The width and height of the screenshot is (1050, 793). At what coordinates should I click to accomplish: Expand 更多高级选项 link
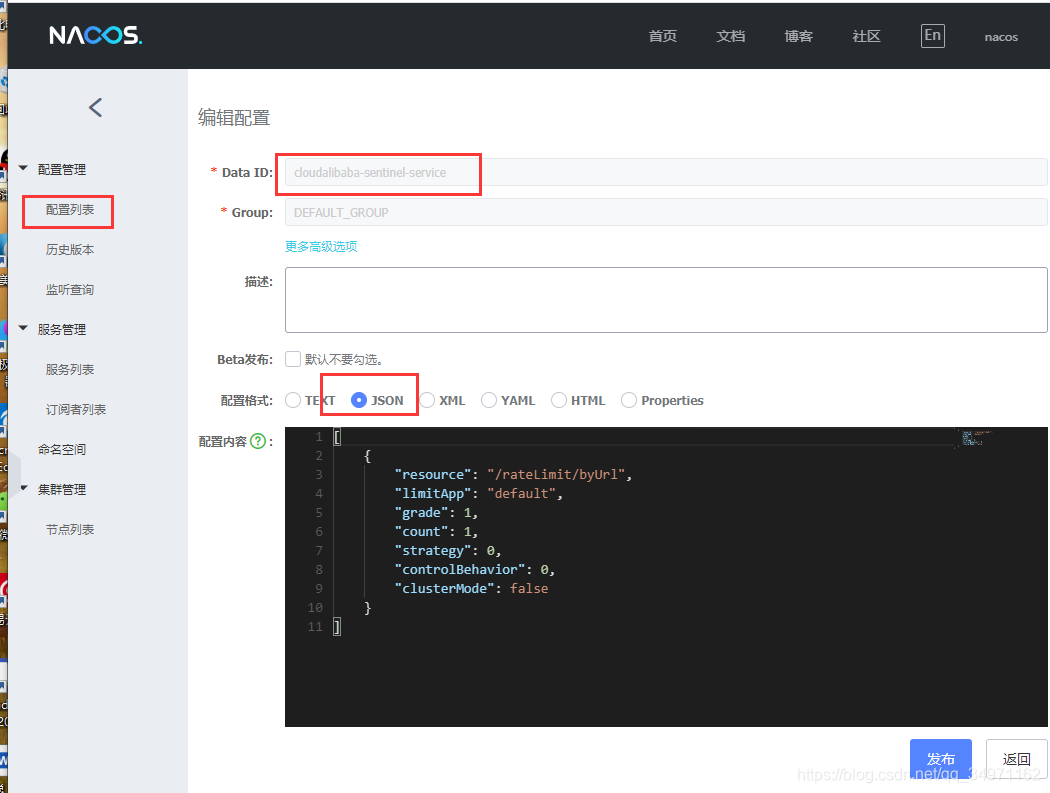[321, 246]
